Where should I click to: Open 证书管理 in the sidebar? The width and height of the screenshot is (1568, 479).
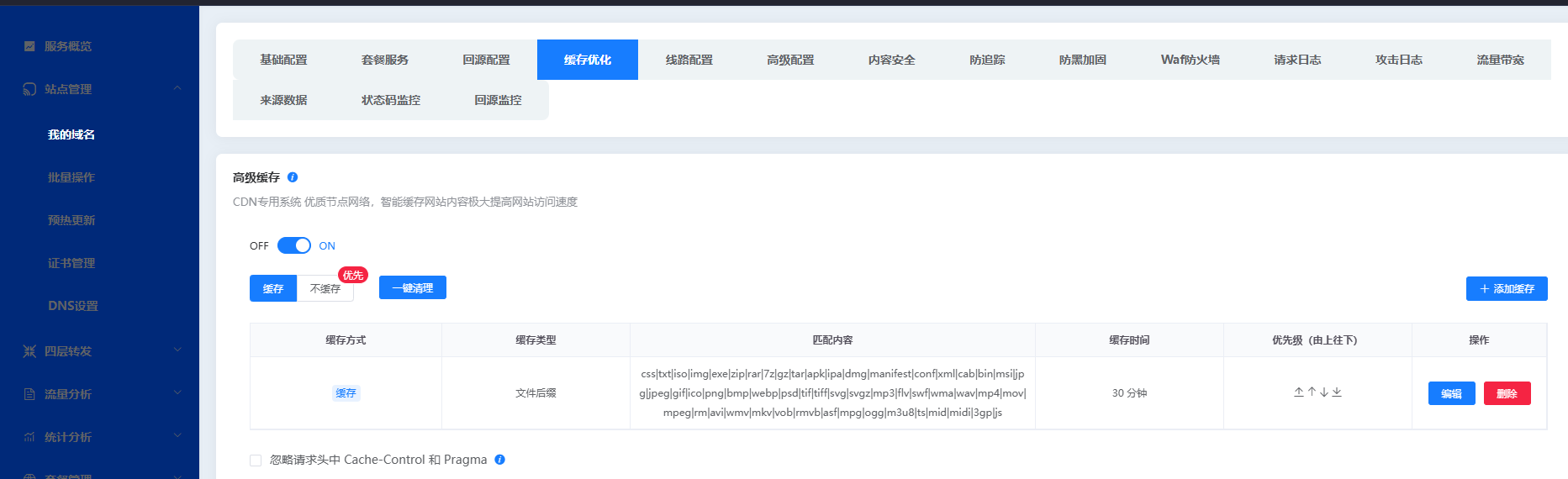click(71, 263)
